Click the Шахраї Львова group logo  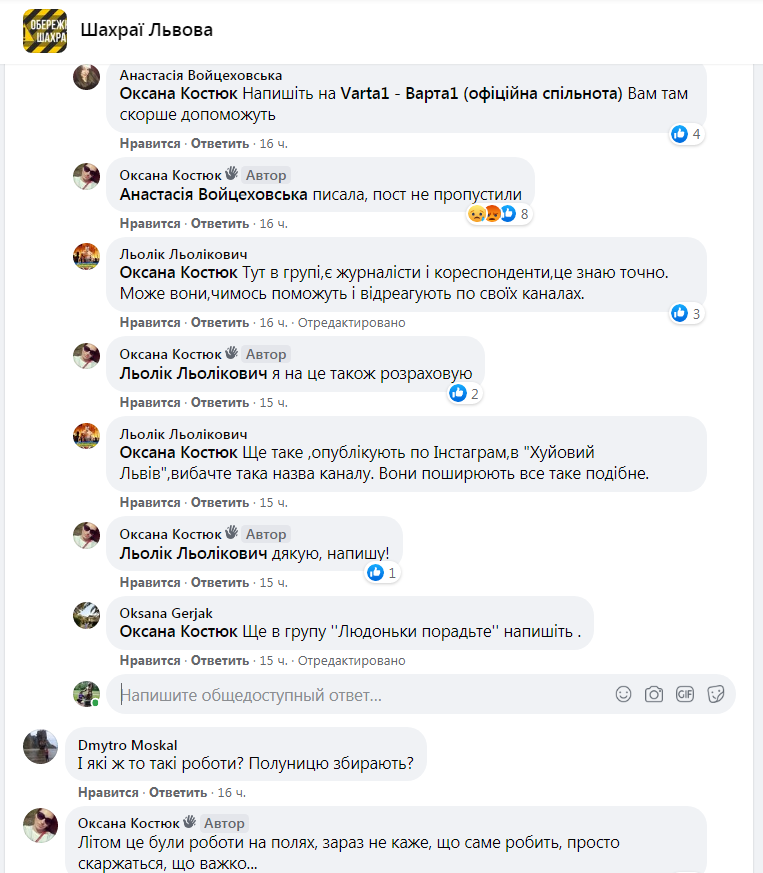tap(45, 31)
